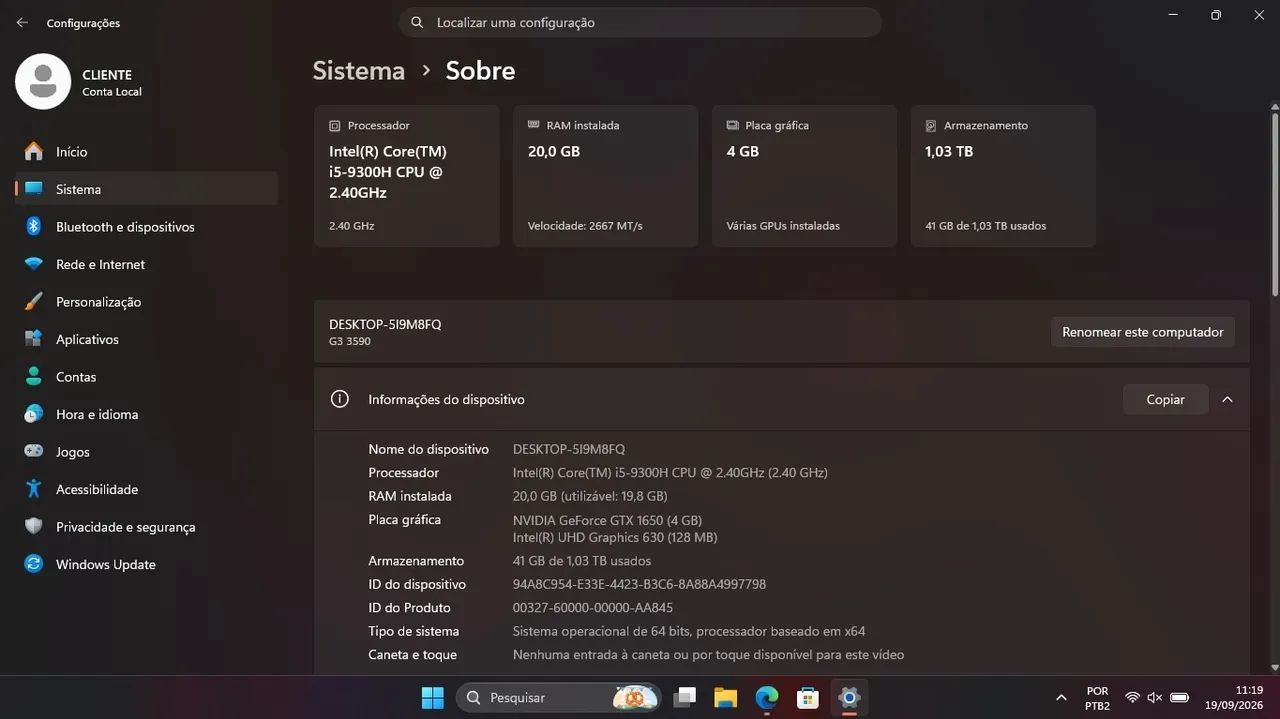Open Microsoft Store from the taskbar
This screenshot has width=1280, height=719.
tap(808, 697)
